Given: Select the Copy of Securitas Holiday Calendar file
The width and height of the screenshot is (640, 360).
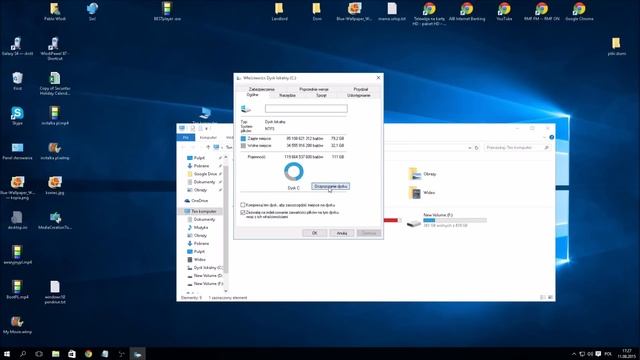Looking at the screenshot, I should pos(55,83).
